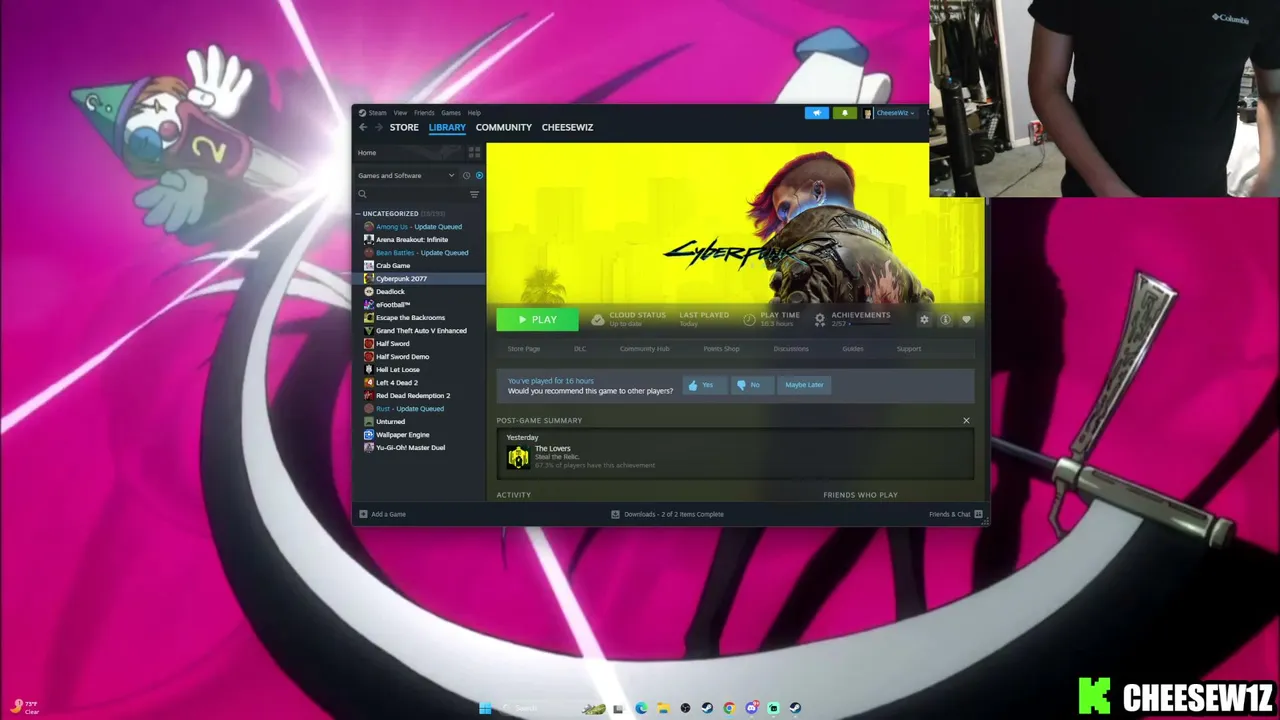This screenshot has width=1280, height=720.
Task: Open the Games and Software dropdown
Action: click(405, 175)
